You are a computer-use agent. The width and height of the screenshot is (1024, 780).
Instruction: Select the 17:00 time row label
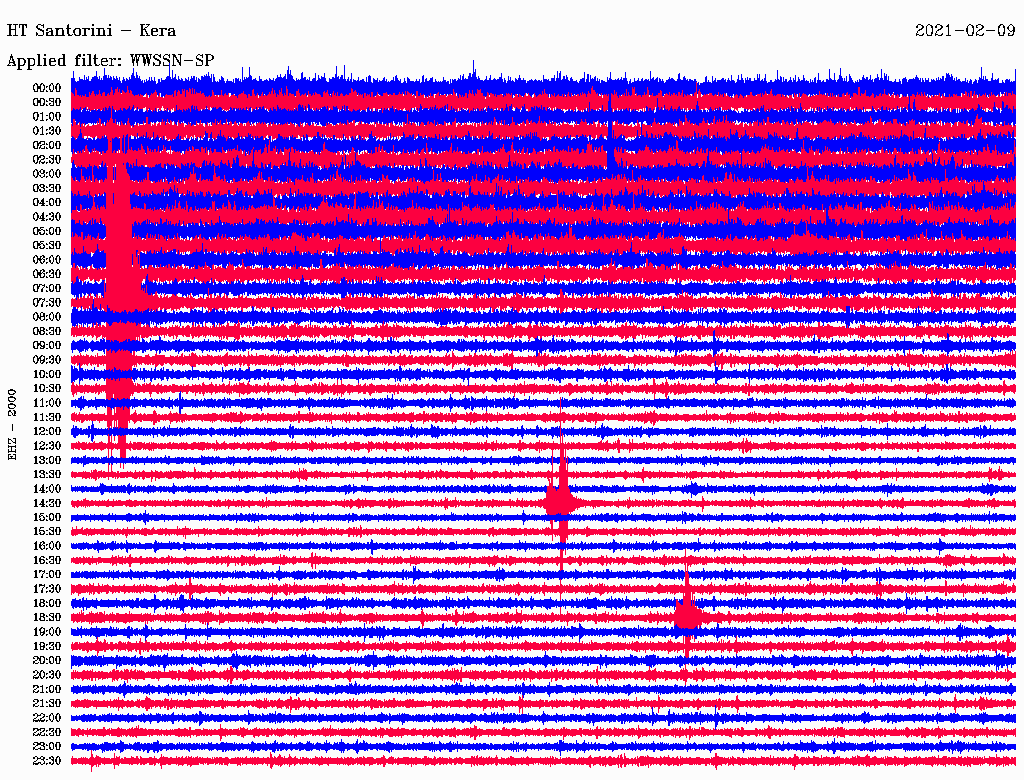pos(47,575)
